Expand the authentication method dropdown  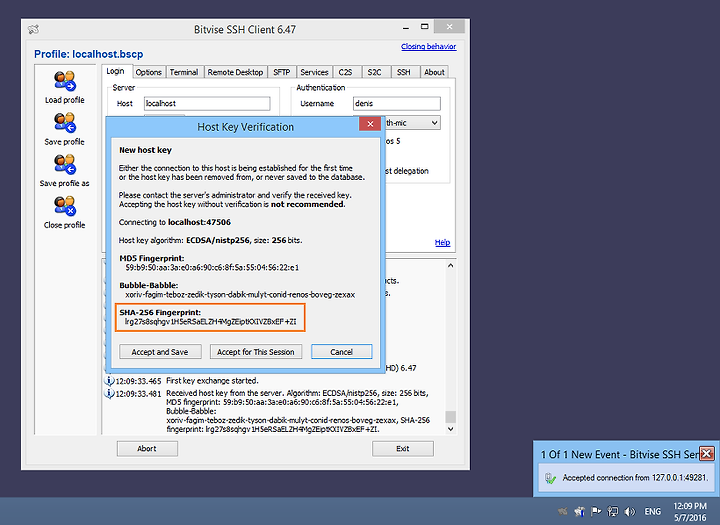pyautogui.click(x=434, y=123)
